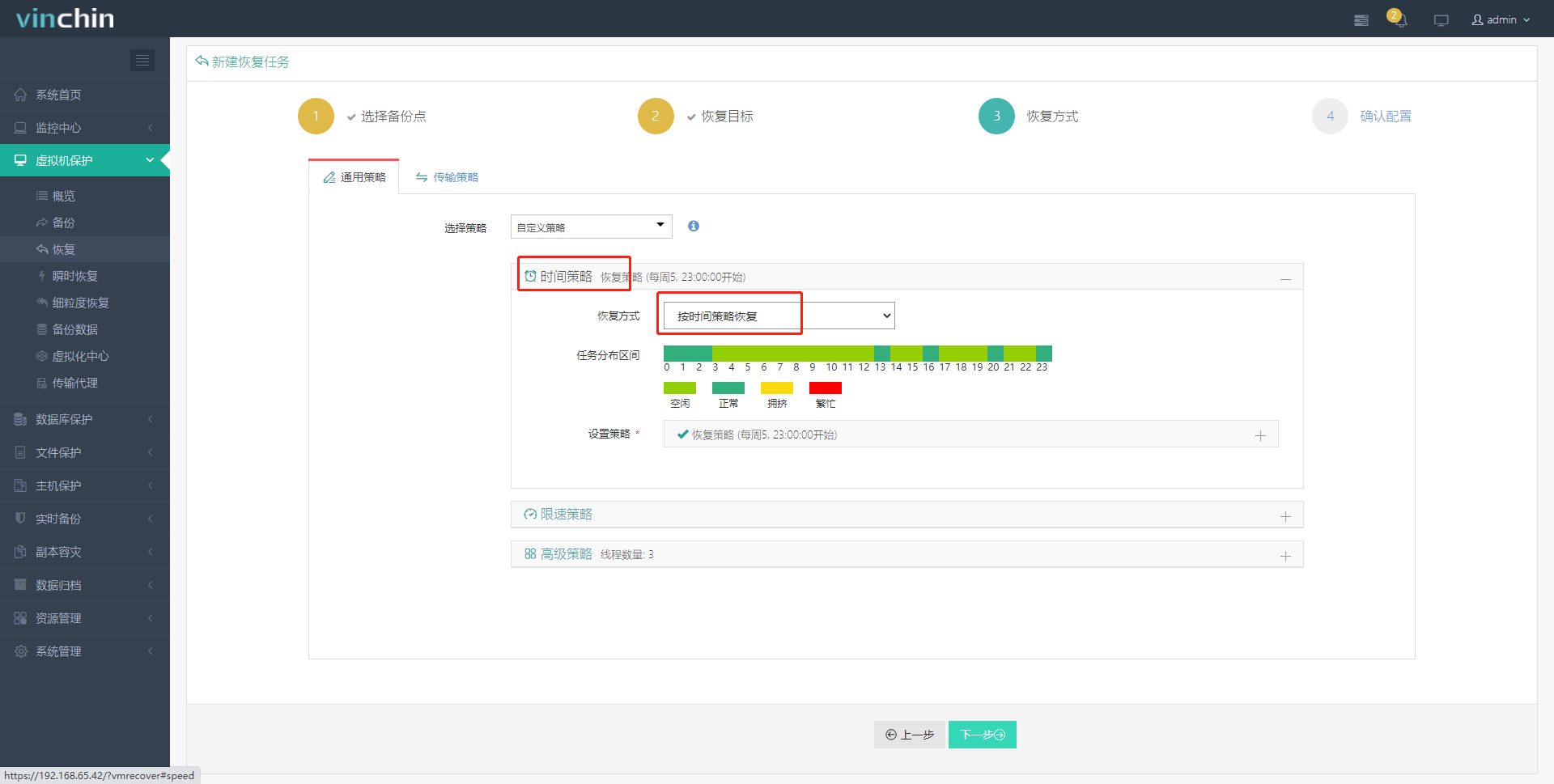This screenshot has height=784, width=1554.
Task: Open the 按时间策略恢复 recovery mode dropdown
Action: tap(777, 316)
